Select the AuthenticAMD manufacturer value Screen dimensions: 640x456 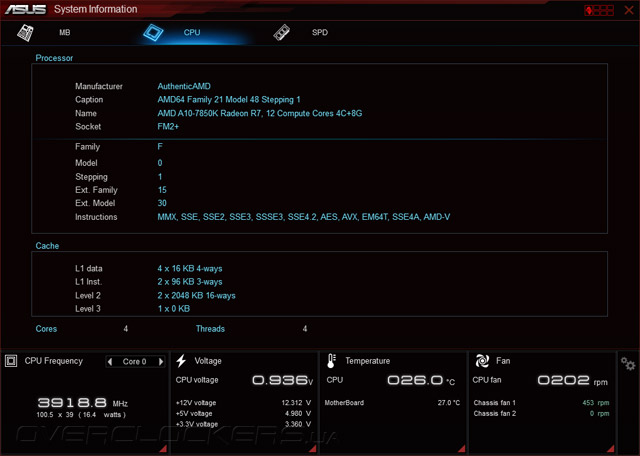coord(184,86)
